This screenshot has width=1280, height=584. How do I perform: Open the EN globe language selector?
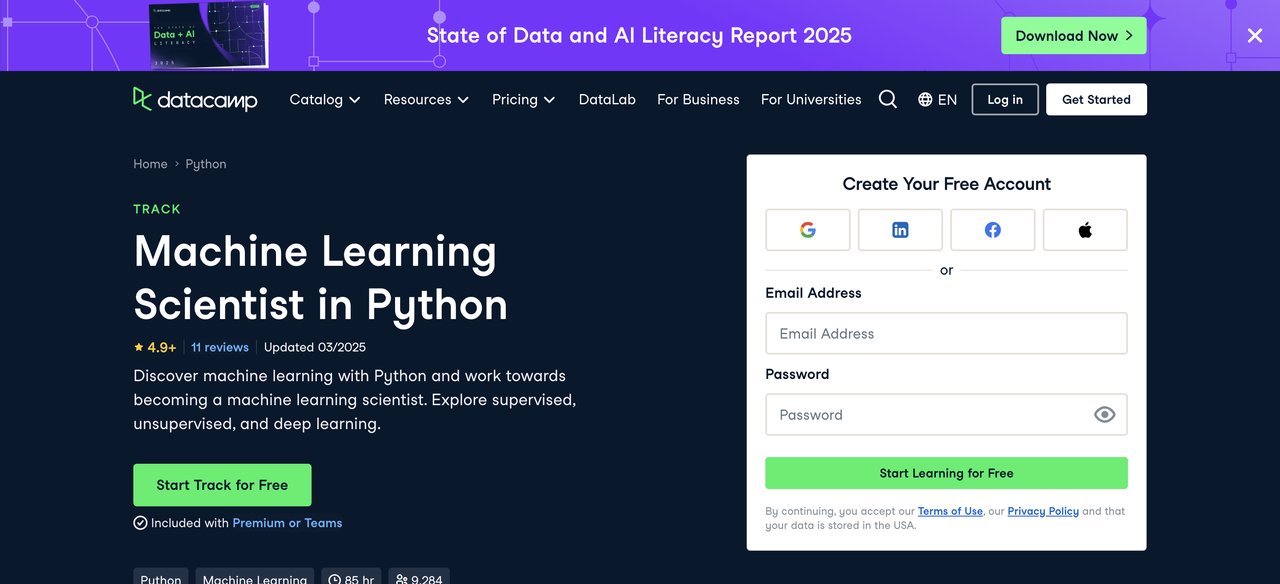click(937, 99)
